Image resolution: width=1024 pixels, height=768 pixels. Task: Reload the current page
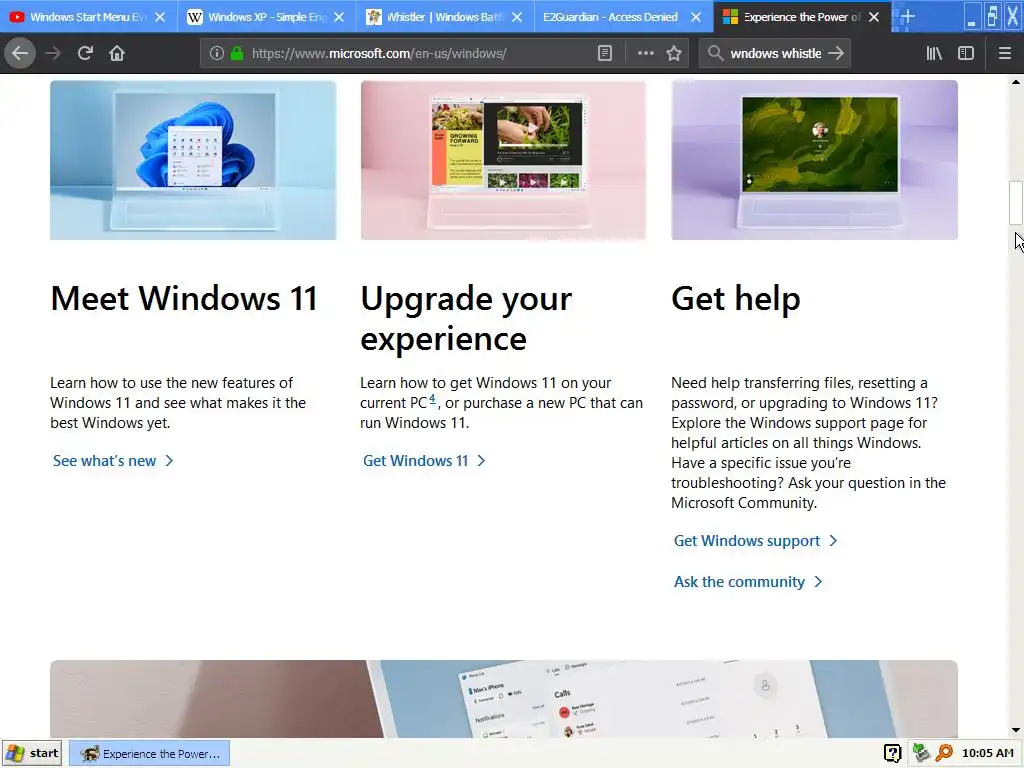click(85, 53)
